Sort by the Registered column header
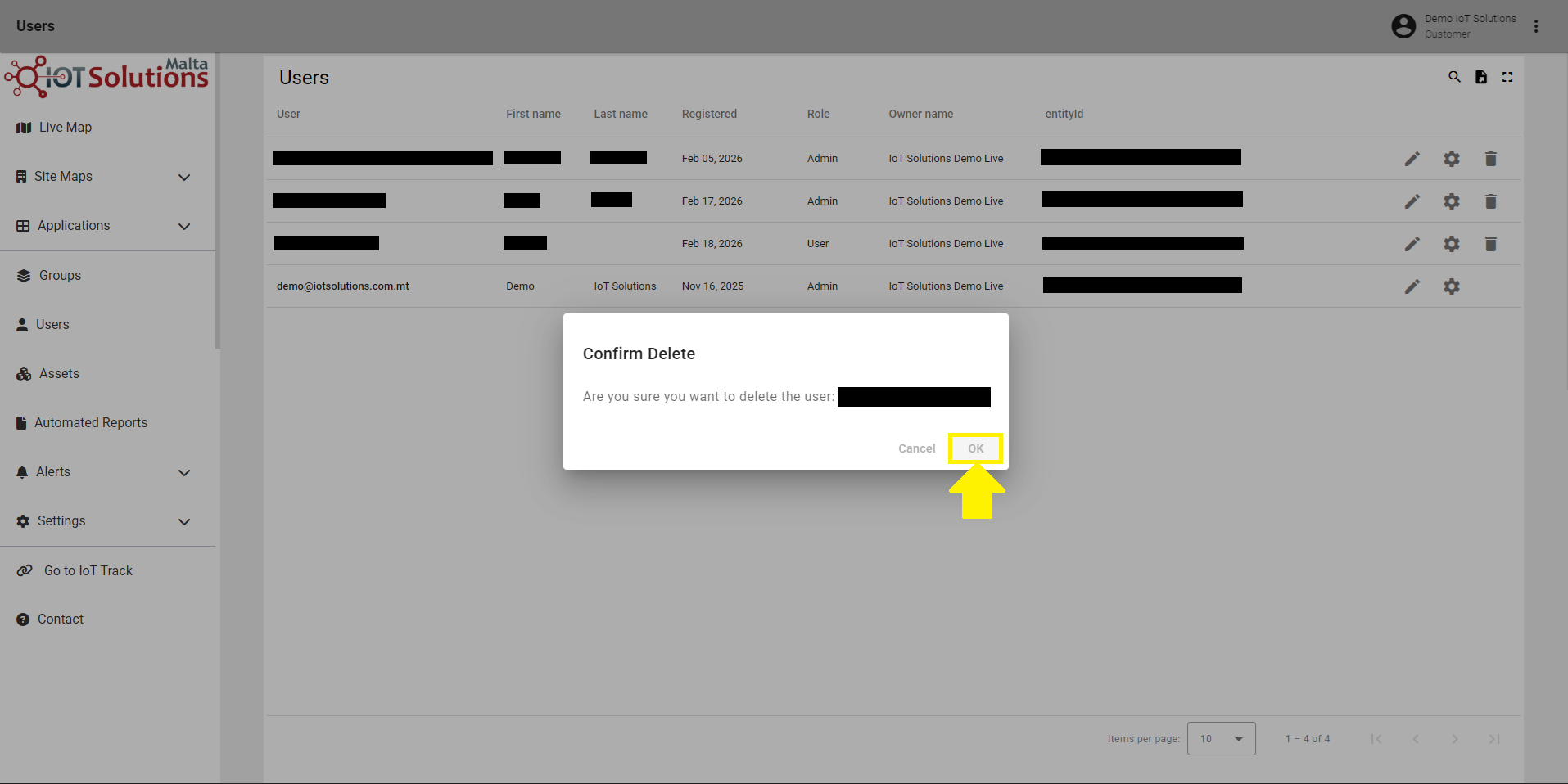This screenshot has height=784, width=1568. tap(709, 114)
